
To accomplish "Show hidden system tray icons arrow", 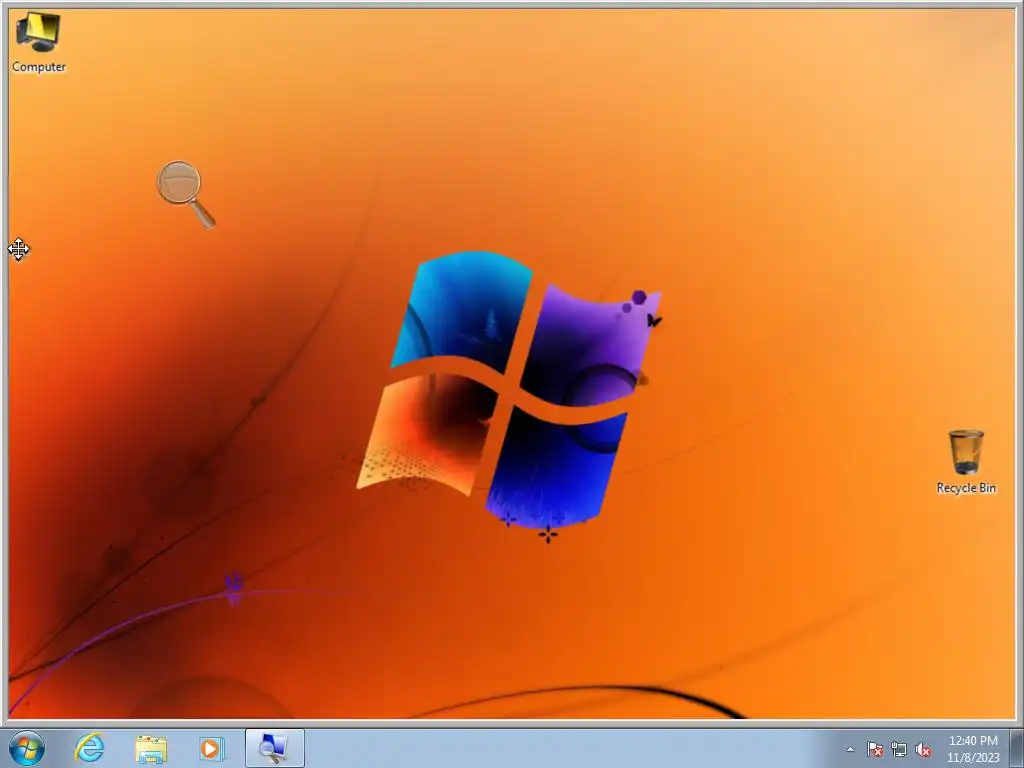I will (x=850, y=749).
